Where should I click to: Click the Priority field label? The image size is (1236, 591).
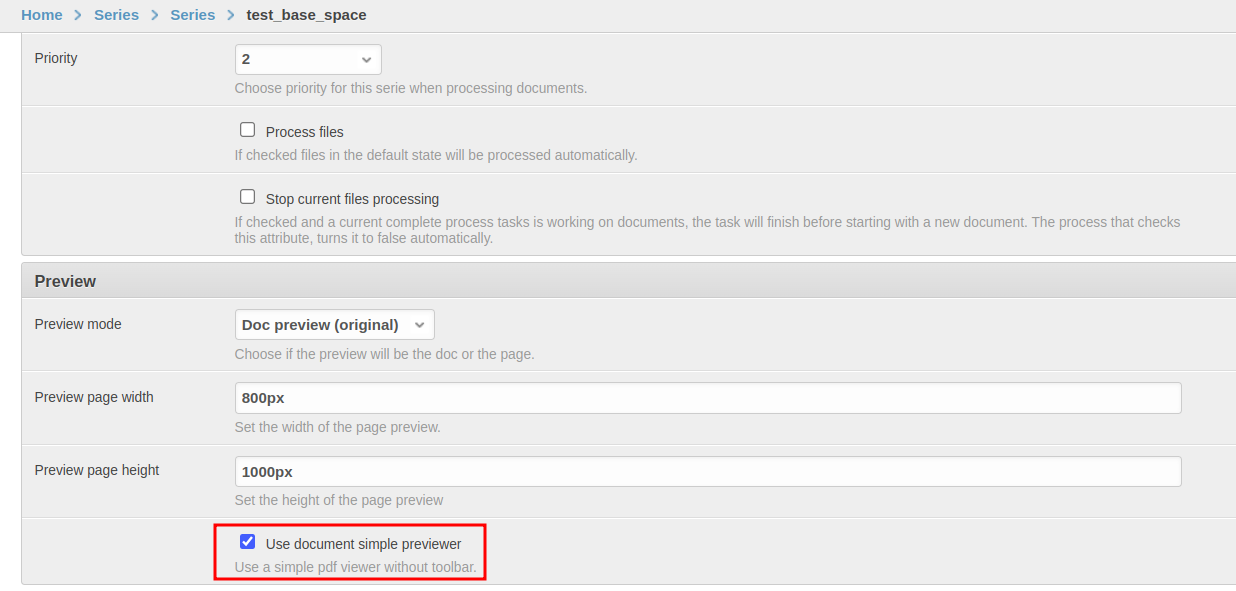click(x=56, y=58)
